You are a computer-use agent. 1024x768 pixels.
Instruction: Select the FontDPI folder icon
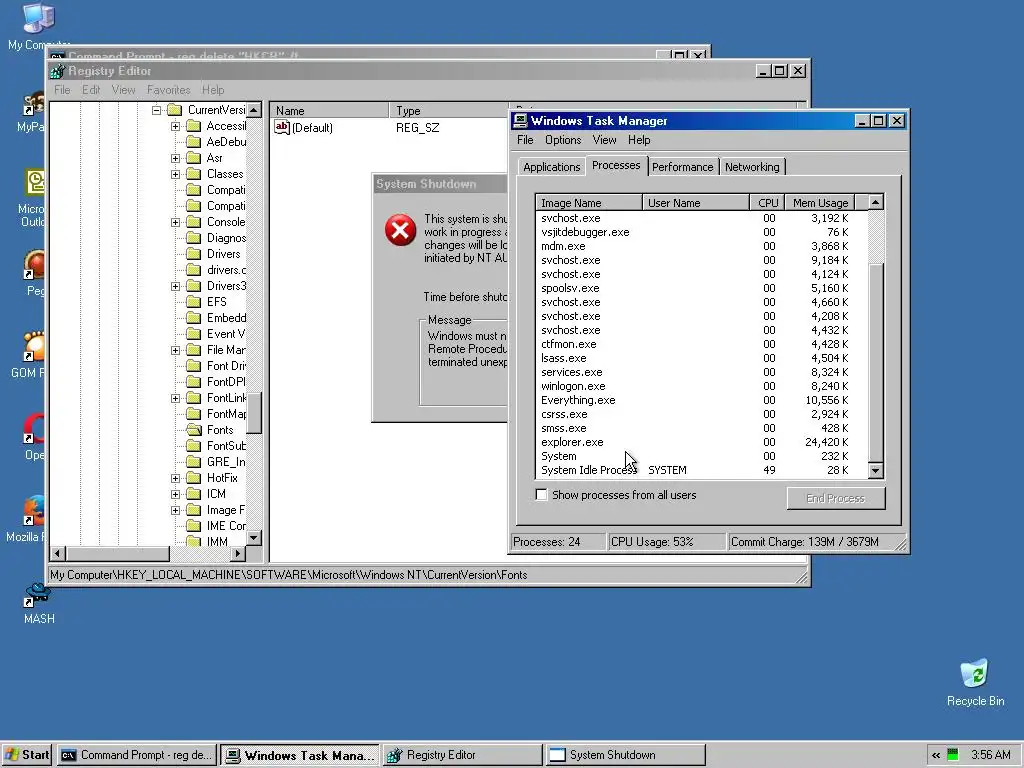193,382
